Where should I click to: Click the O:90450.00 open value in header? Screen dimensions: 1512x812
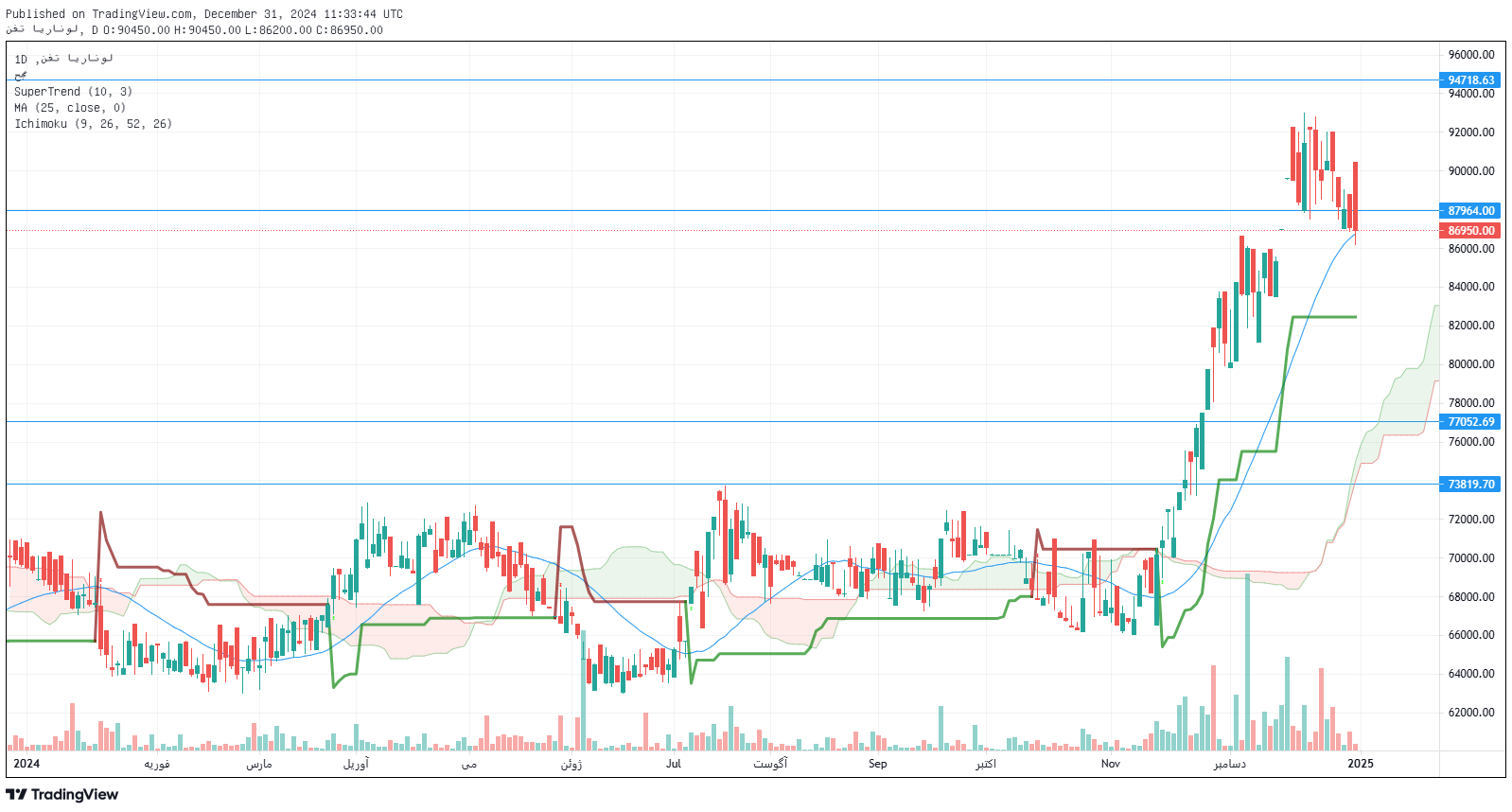click(x=136, y=30)
